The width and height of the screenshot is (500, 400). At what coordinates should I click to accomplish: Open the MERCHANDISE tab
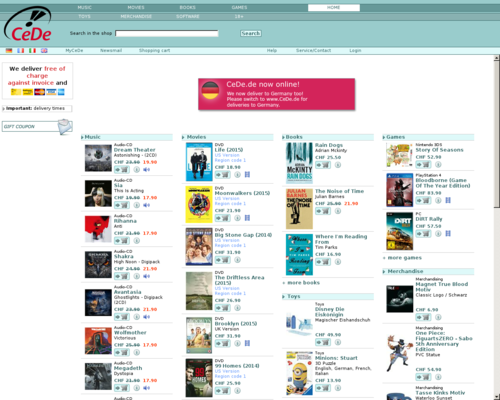(x=136, y=16)
